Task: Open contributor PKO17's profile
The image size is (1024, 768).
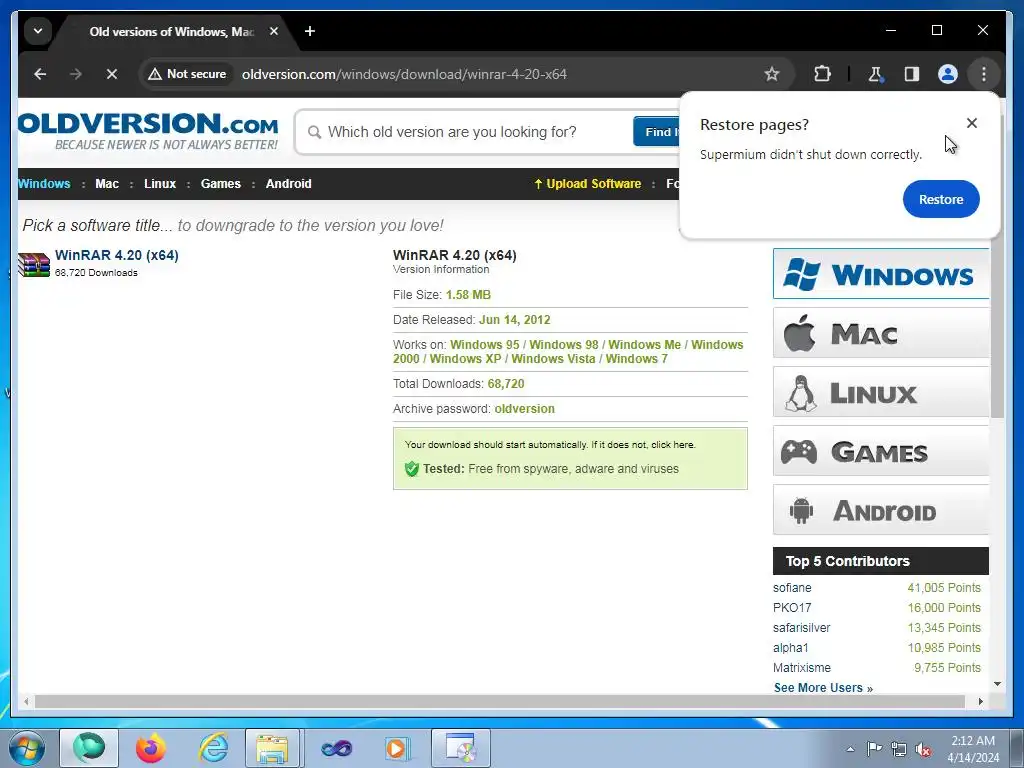Action: pos(792,608)
